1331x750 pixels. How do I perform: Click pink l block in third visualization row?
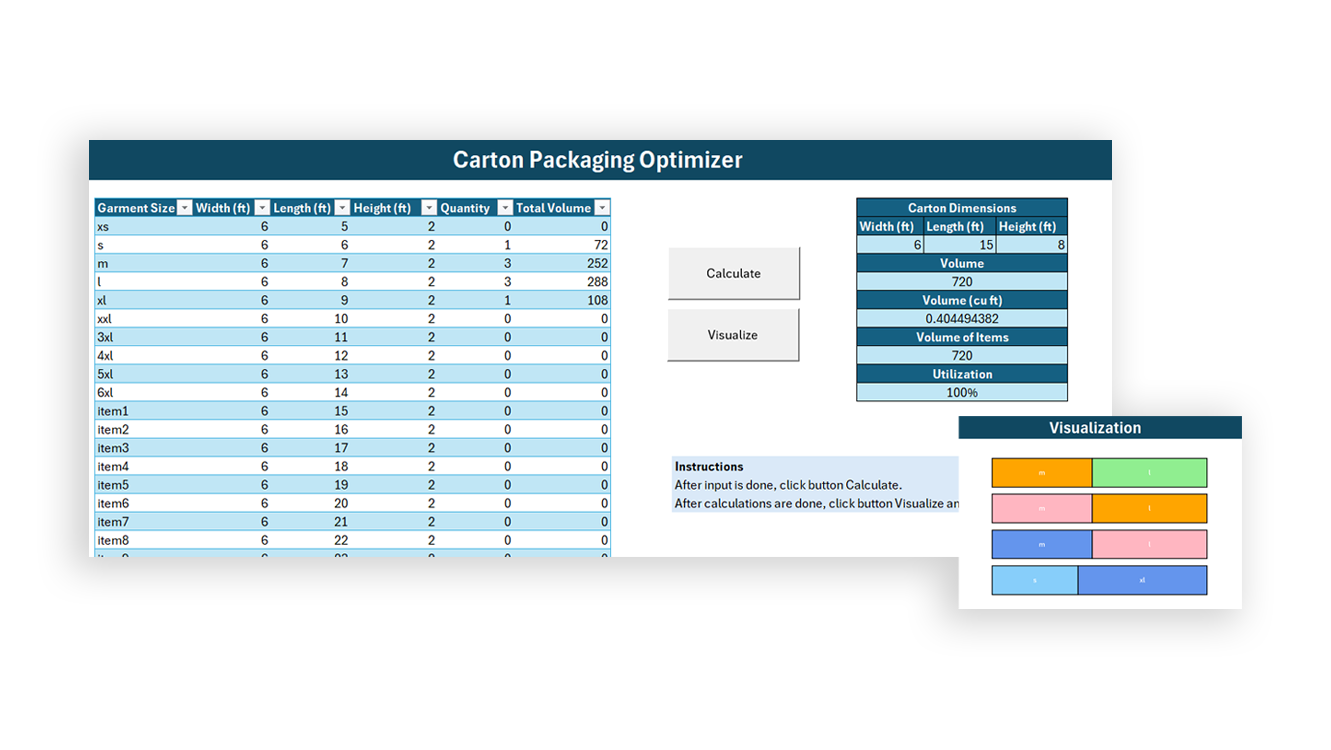1150,544
